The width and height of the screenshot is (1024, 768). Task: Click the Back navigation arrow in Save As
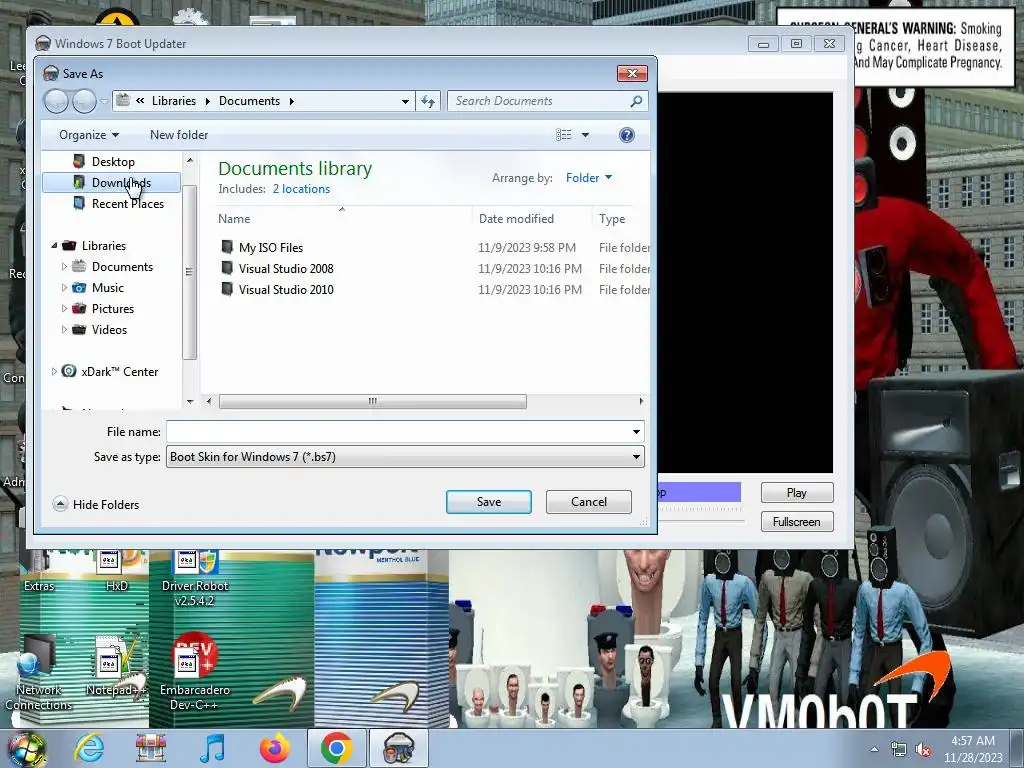tap(56, 101)
